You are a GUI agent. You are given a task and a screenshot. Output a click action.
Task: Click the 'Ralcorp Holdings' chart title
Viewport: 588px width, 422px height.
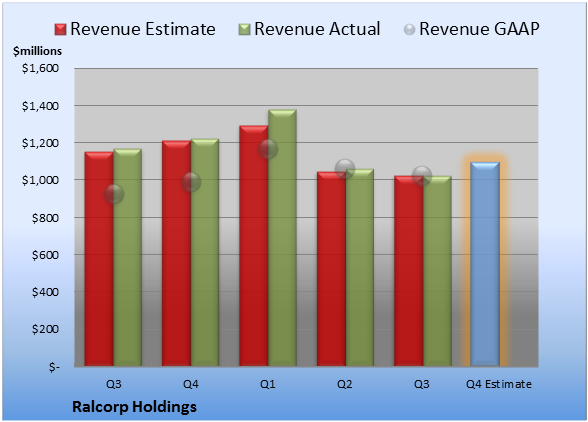[134, 407]
